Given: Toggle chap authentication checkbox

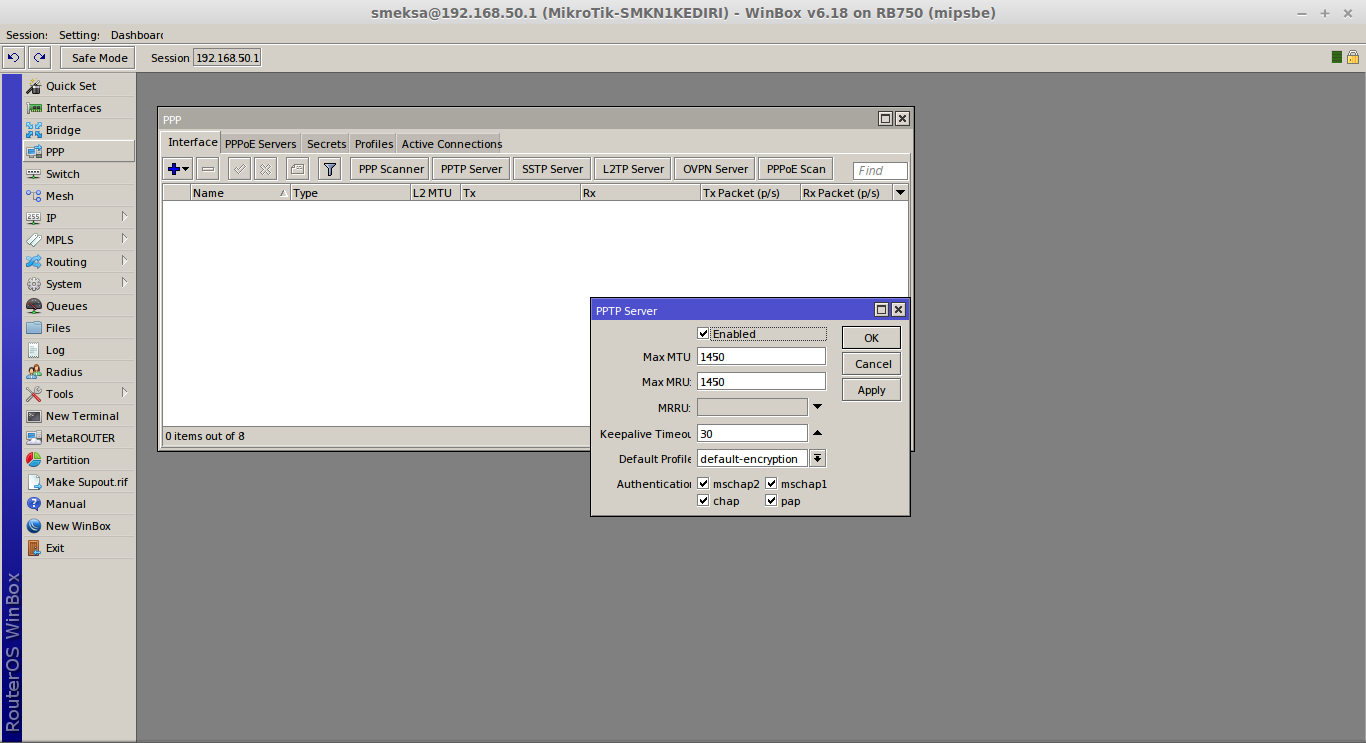Looking at the screenshot, I should click(x=704, y=501).
